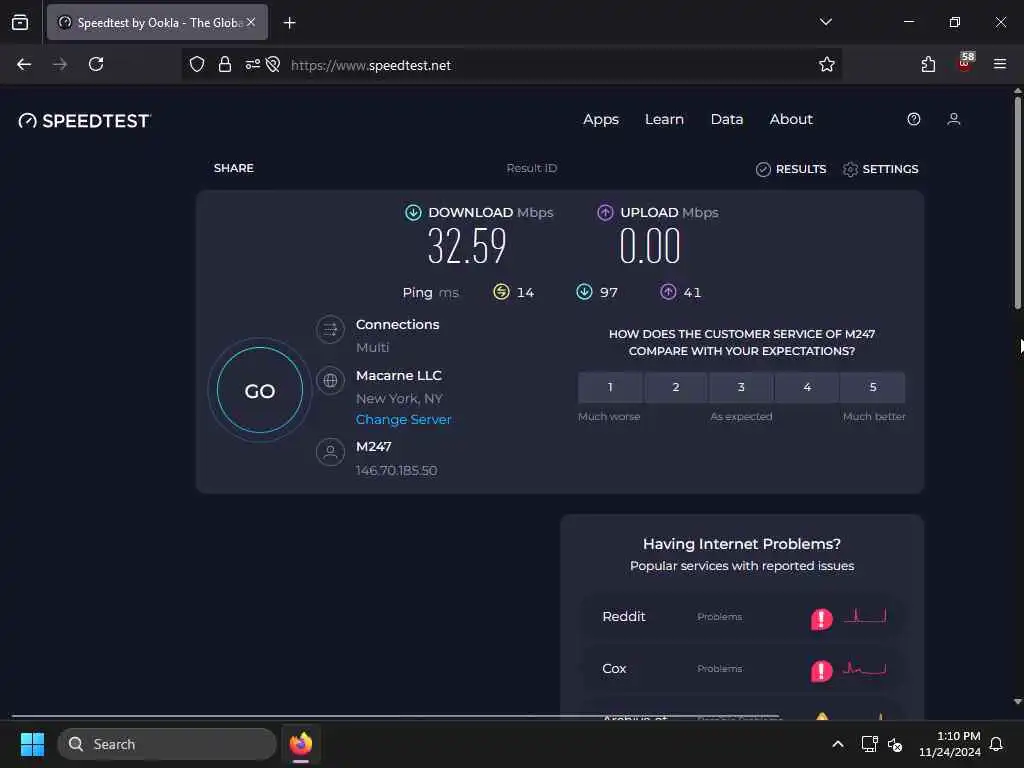Click the download latency icon next to 97
Screen dimensions: 1024x768
coord(584,291)
